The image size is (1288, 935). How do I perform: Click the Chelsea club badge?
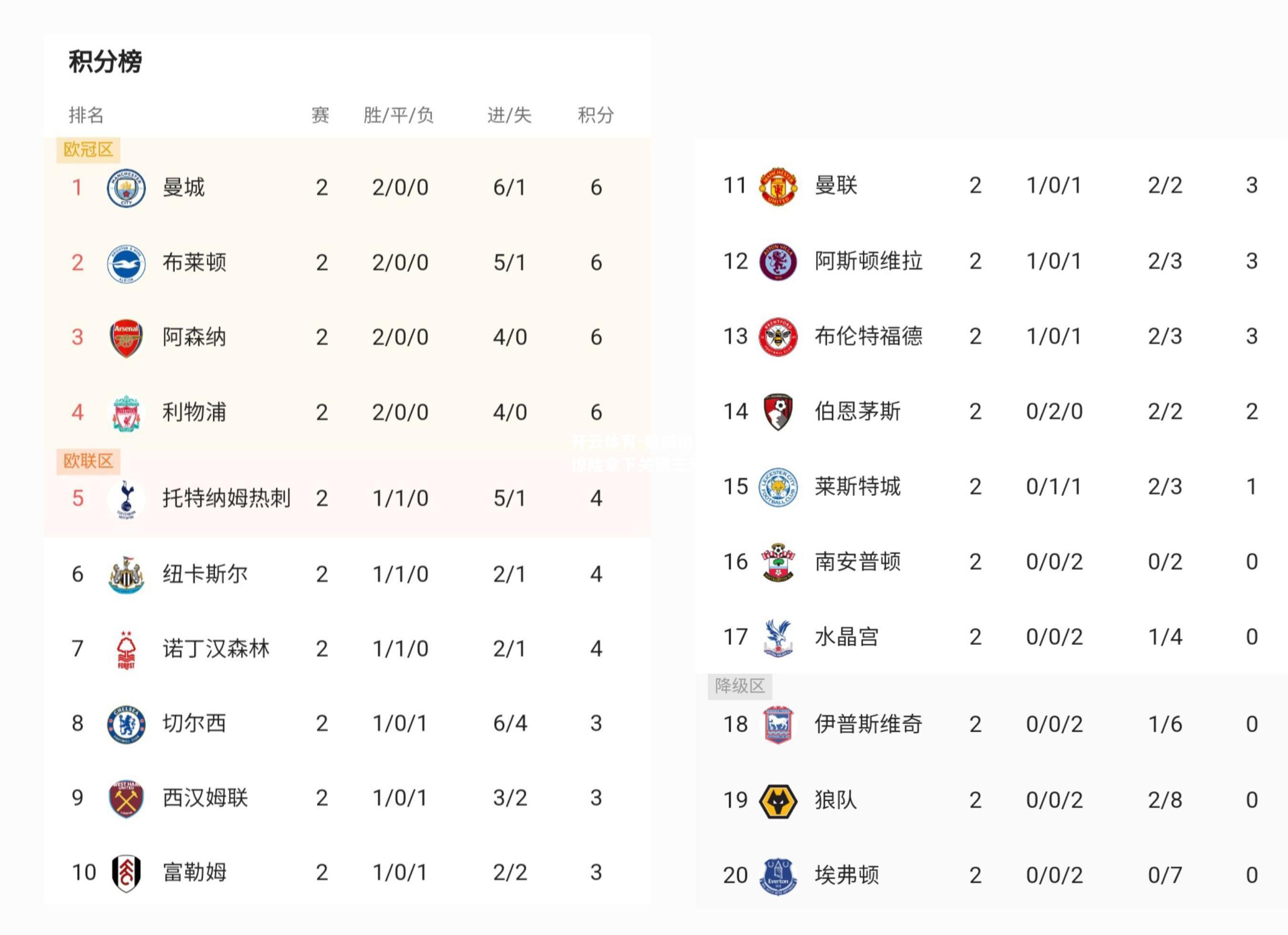point(126,724)
